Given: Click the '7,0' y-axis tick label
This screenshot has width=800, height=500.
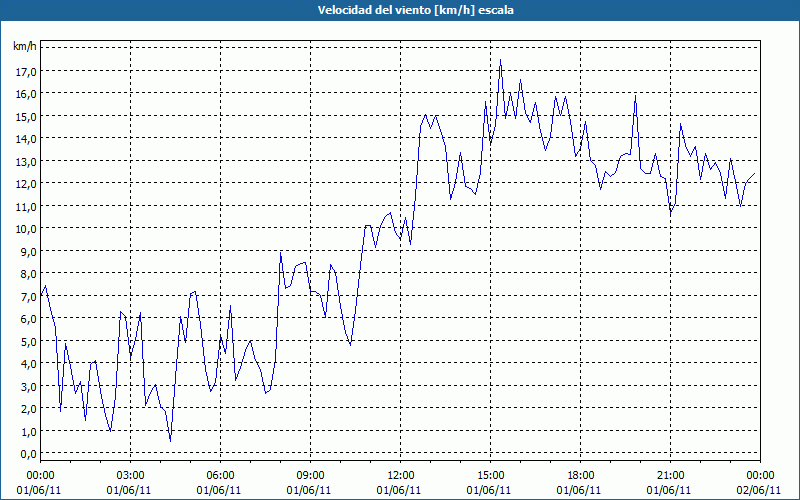Looking at the screenshot, I should [29, 296].
